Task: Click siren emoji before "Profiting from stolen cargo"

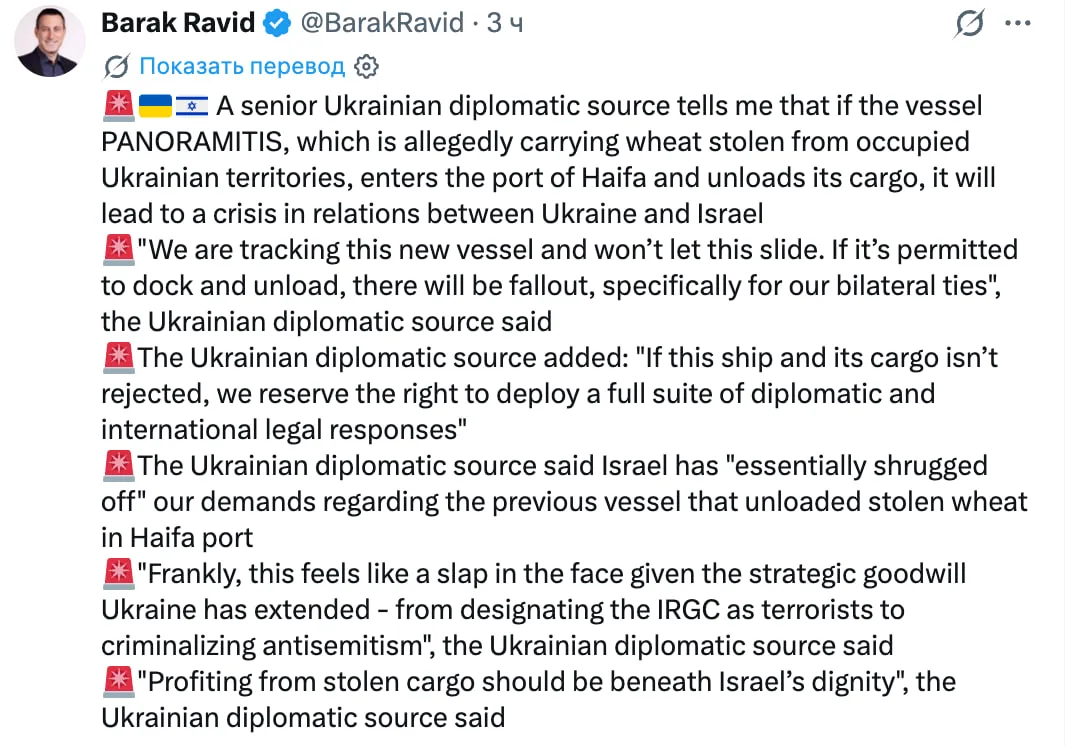Action: point(118,681)
